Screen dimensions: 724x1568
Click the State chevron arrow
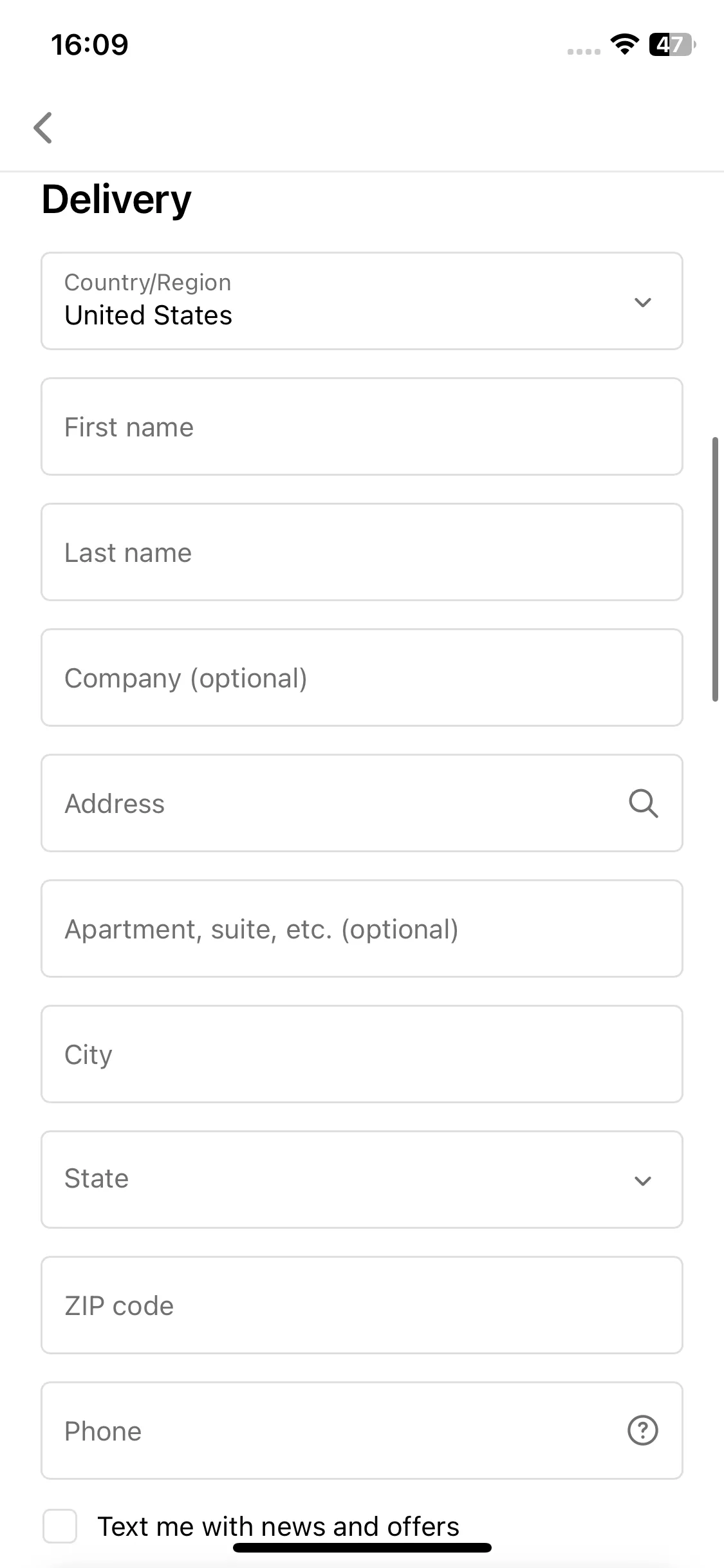[x=643, y=1181]
